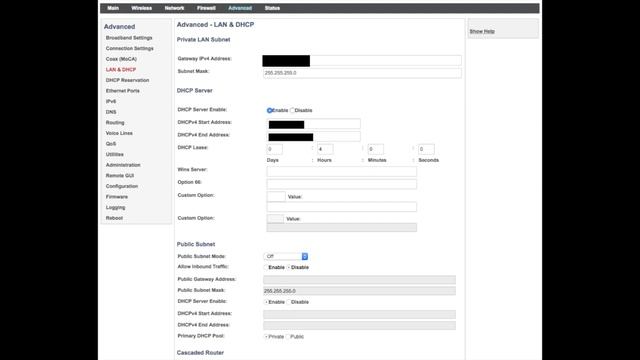Image resolution: width=640 pixels, height=360 pixels.
Task: Go to the Firewall tab
Action: point(206,8)
